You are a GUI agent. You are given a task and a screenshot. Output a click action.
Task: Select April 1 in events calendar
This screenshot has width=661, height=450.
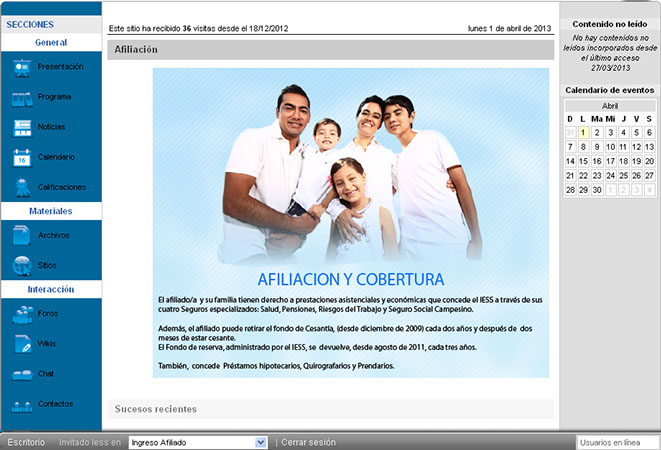click(583, 132)
